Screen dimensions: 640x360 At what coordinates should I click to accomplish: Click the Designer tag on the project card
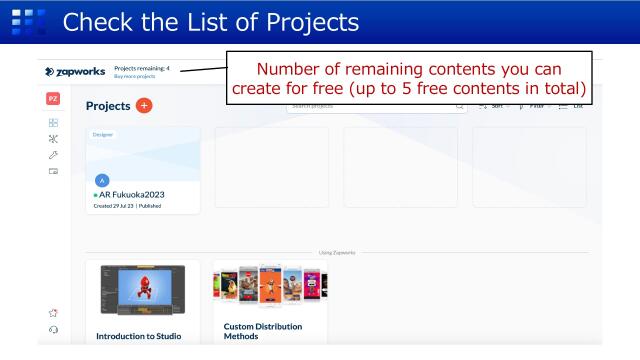102,135
